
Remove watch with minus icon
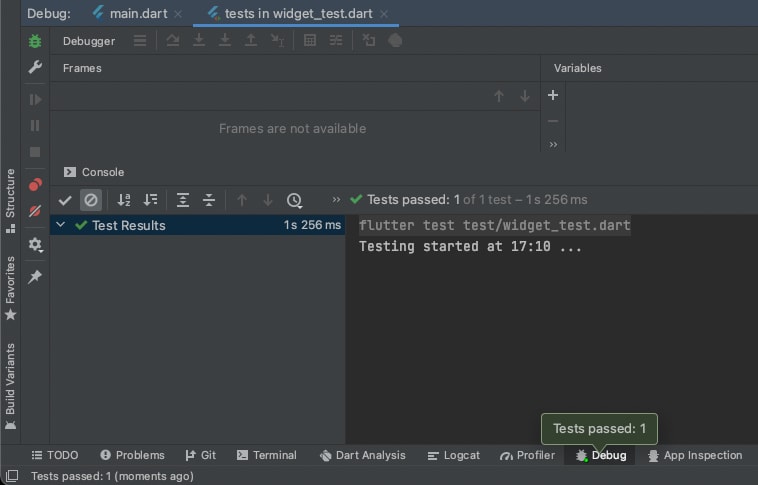pyautogui.click(x=553, y=121)
